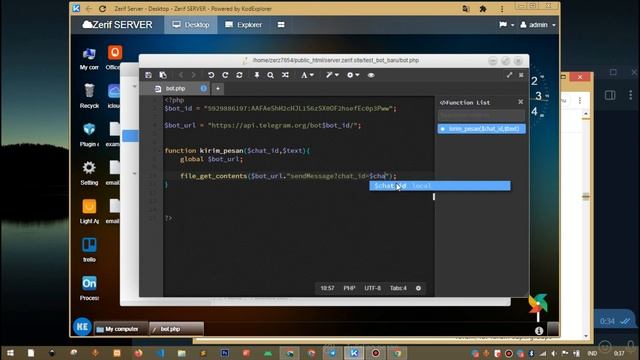Open the Plugin center desktop icon
Image resolution: width=640 pixels, height=360 pixels.
point(89,135)
